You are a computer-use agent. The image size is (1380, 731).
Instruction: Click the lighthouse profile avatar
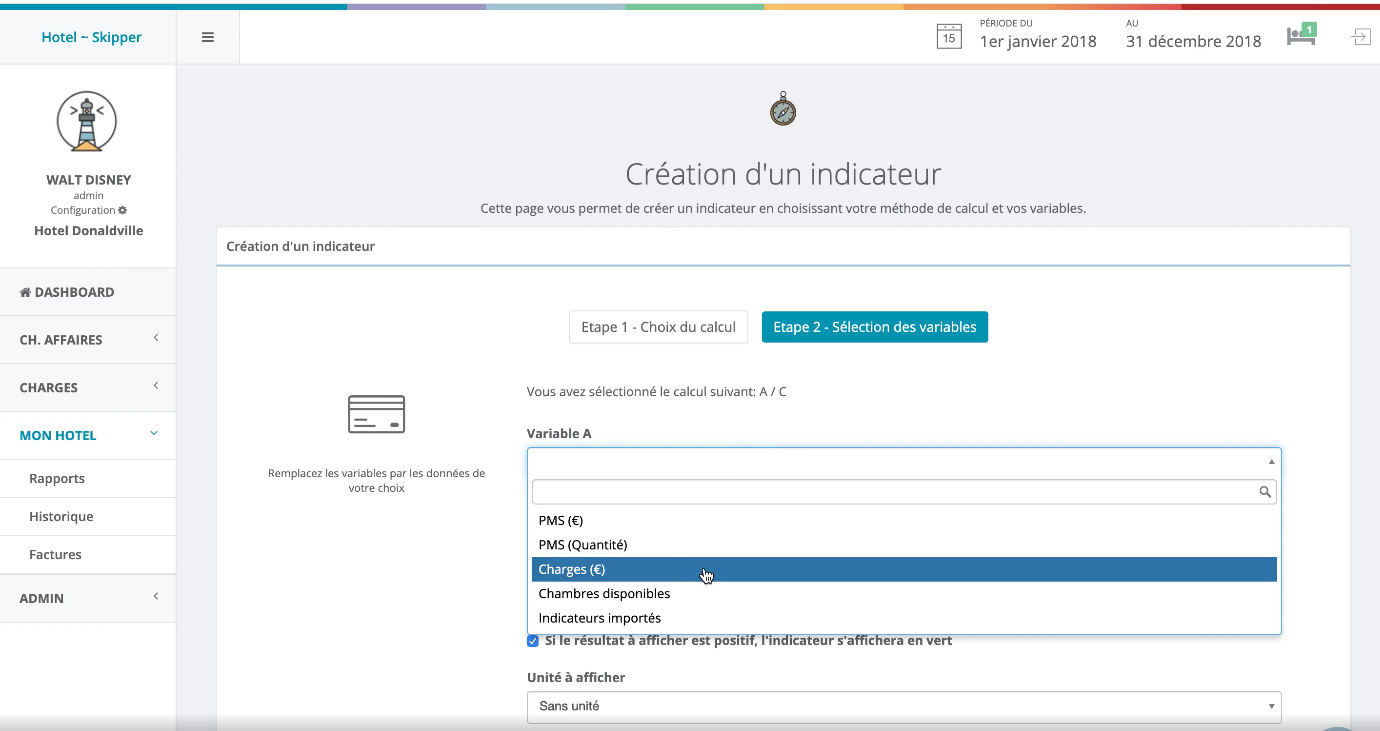pyautogui.click(x=87, y=123)
